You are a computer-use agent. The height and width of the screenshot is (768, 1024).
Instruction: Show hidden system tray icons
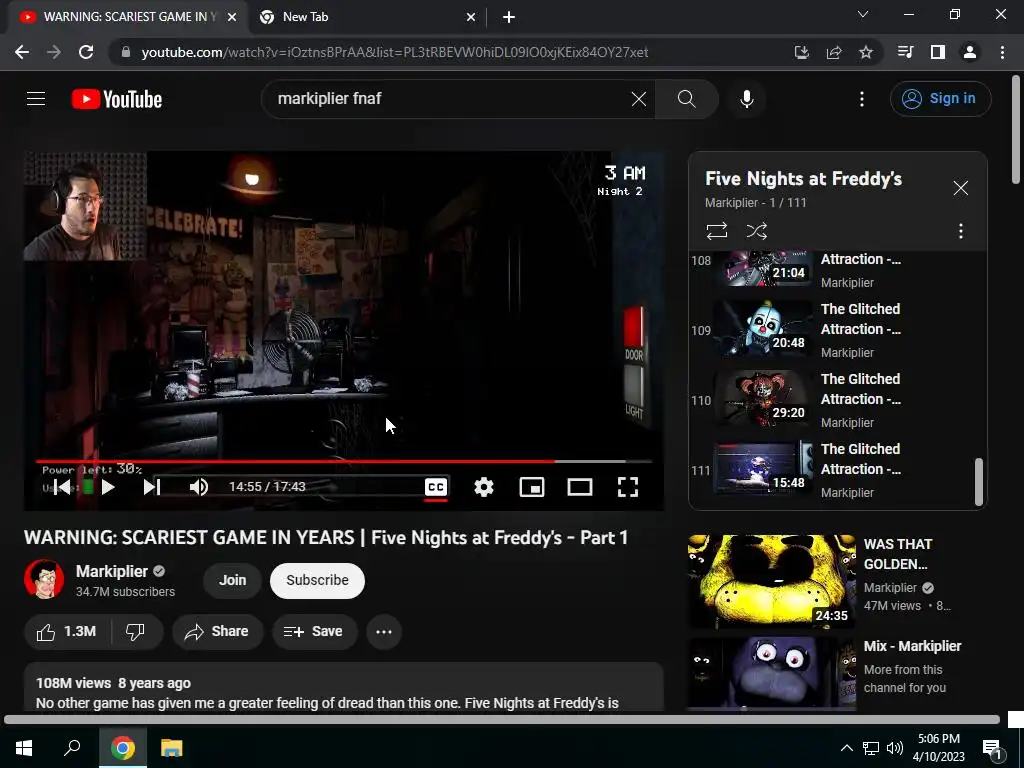click(x=846, y=748)
